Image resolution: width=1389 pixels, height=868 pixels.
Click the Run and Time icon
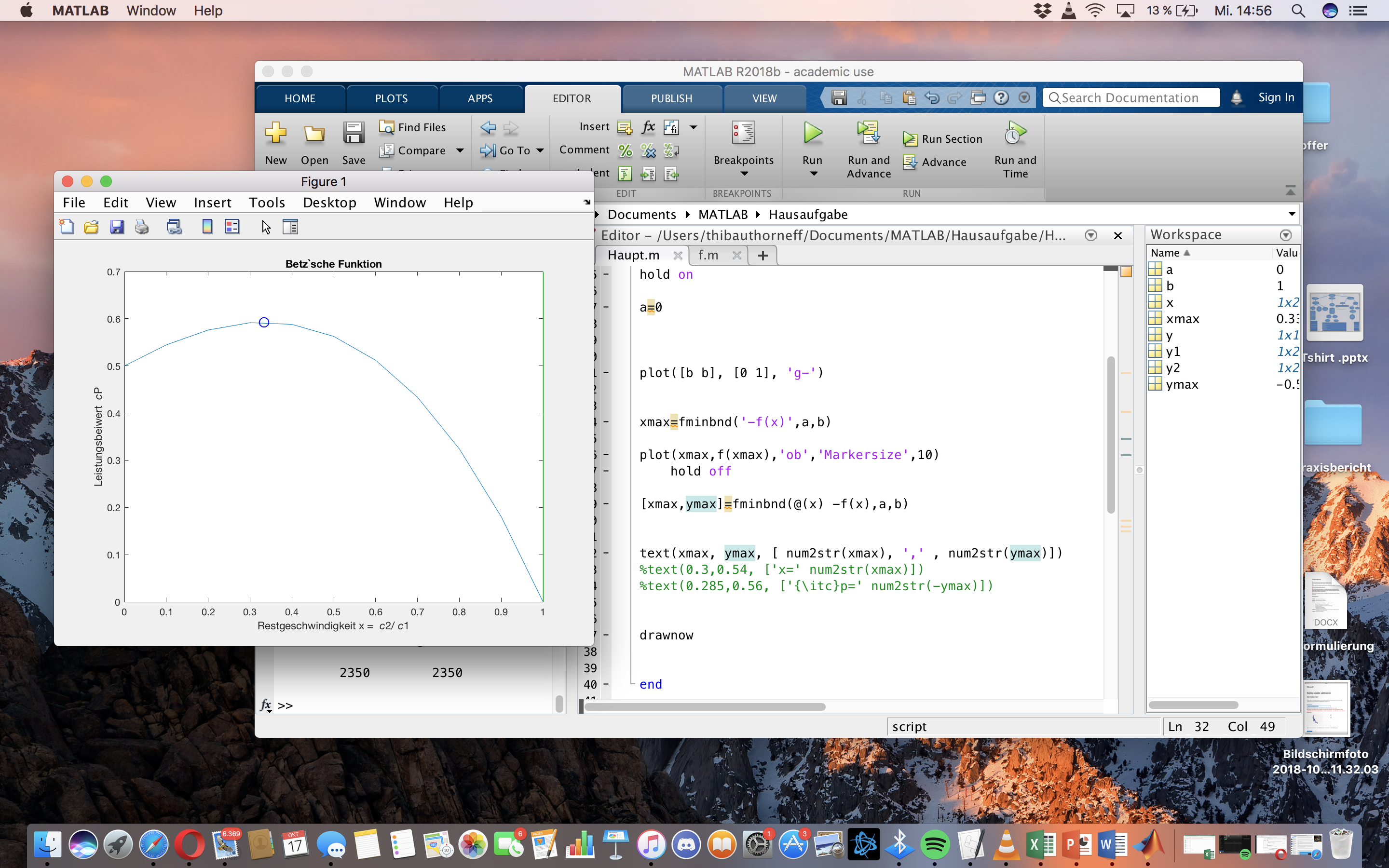[1015, 133]
